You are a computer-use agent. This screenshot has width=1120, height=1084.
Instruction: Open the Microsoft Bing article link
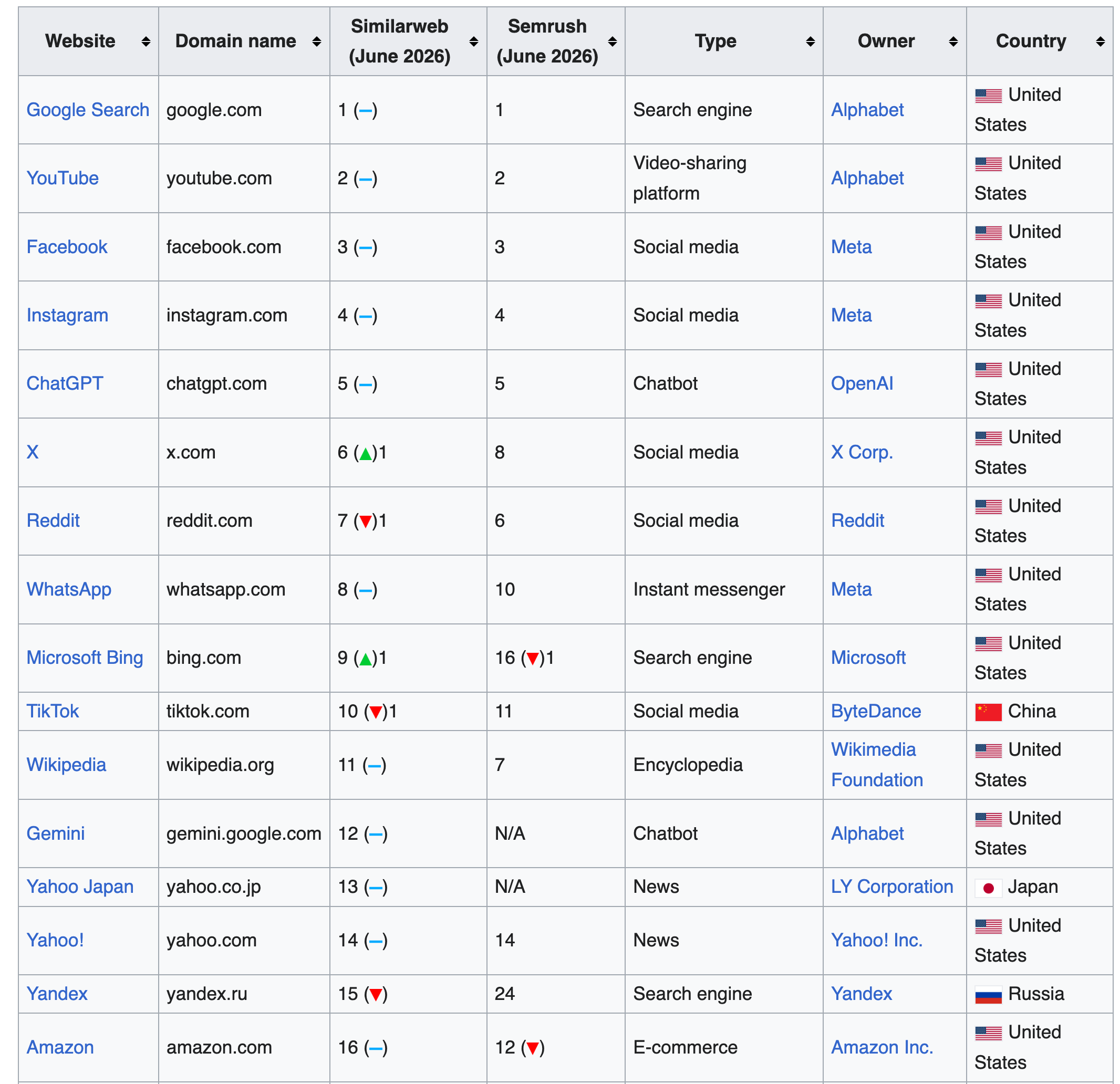(x=85, y=658)
